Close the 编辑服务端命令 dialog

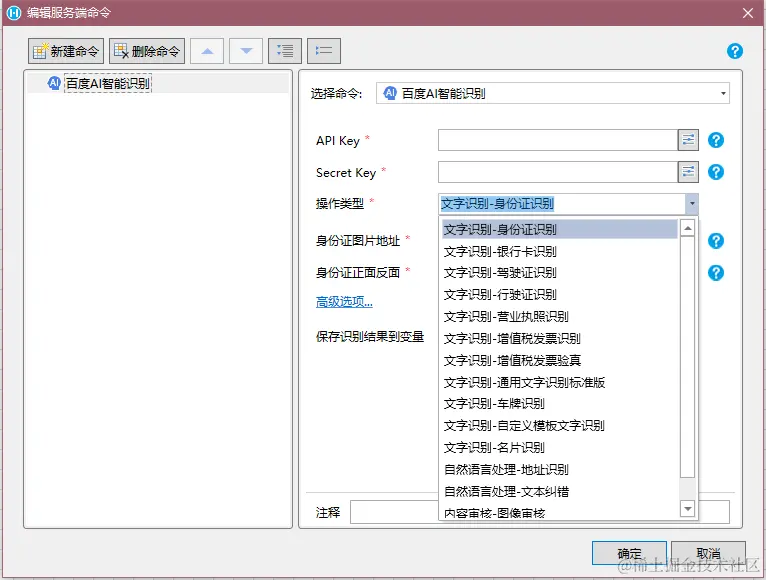(x=747, y=13)
